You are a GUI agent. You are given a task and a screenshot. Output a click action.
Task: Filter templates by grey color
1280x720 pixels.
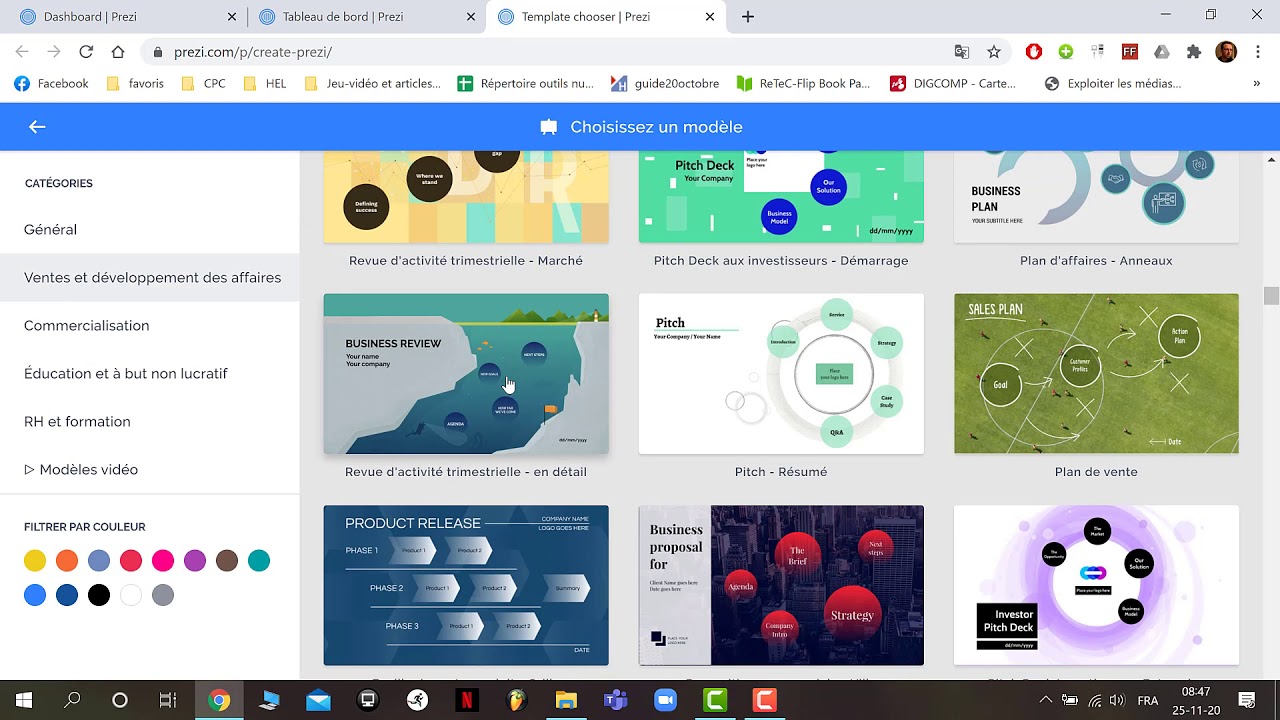pos(163,595)
